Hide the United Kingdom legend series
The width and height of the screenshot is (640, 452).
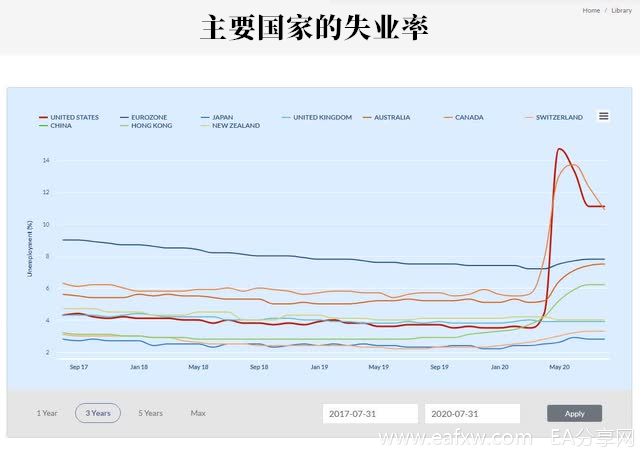(321, 117)
